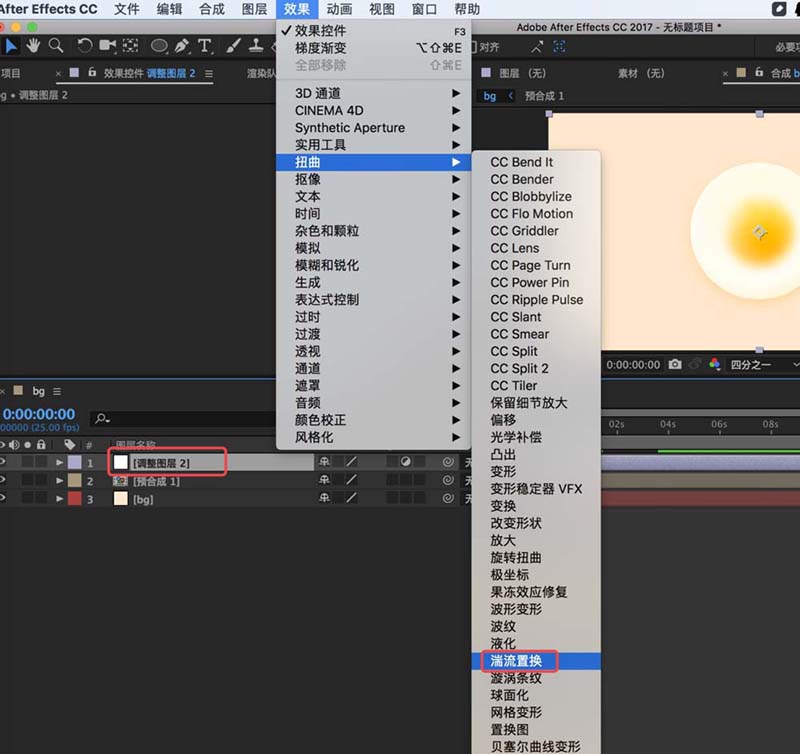Toggle quality switch for 预合成 1 layer
Image resolution: width=800 pixels, height=754 pixels.
pos(352,480)
